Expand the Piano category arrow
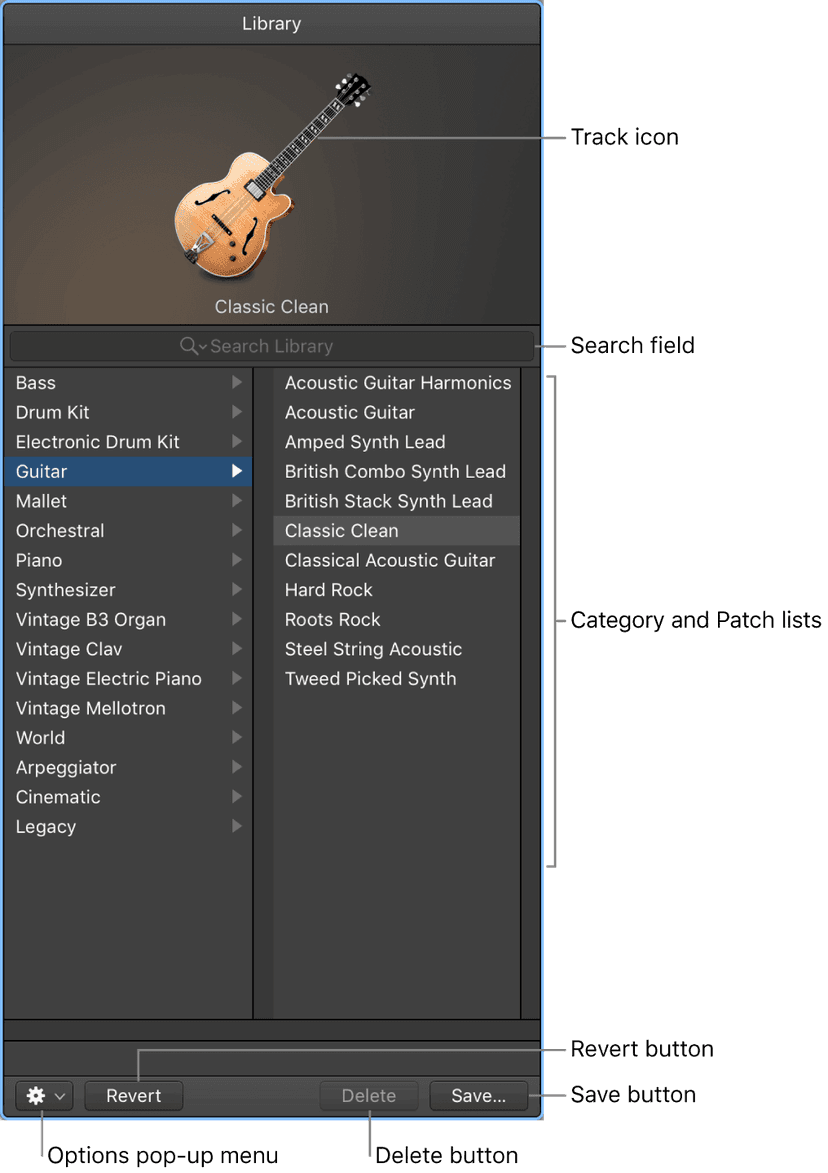 (237, 560)
